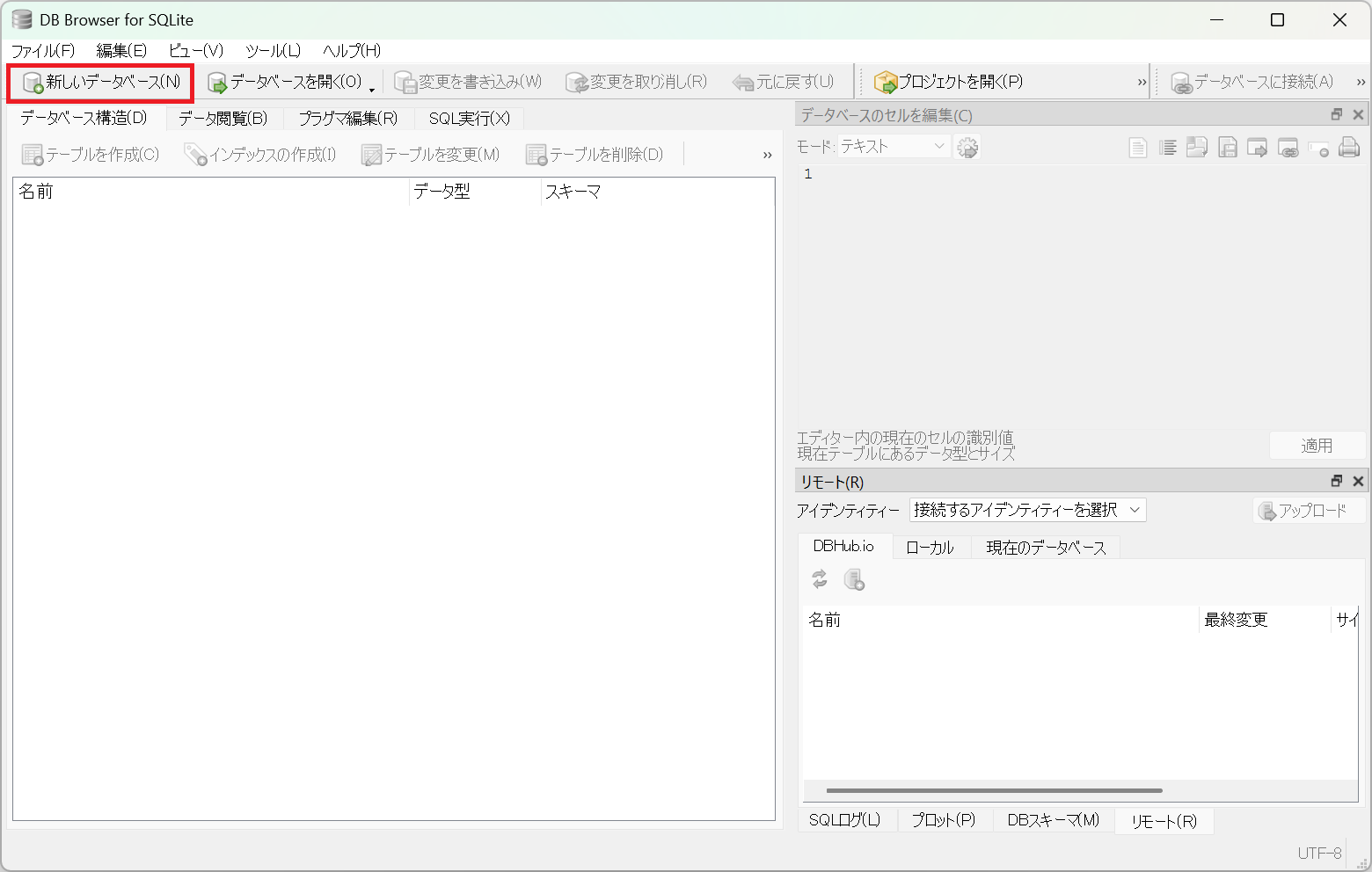Open the ヘルプ(H) menu
The width and height of the screenshot is (1372, 872).
[352, 51]
